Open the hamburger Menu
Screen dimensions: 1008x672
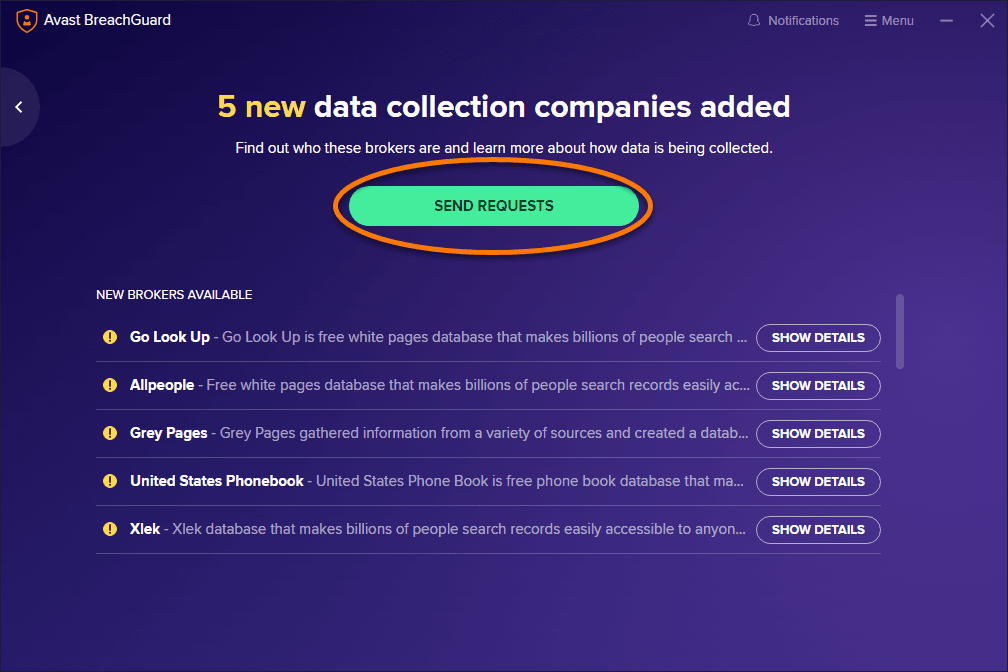click(x=889, y=21)
